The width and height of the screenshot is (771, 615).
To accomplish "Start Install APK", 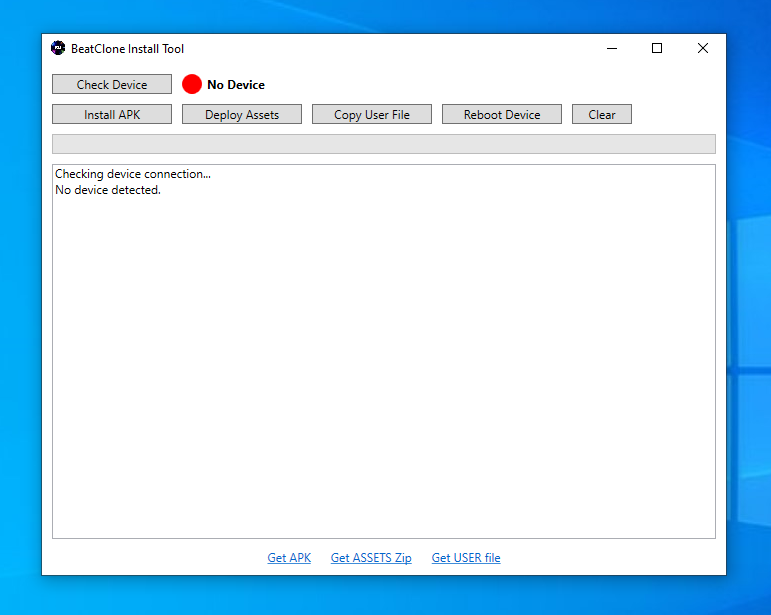I will click(112, 114).
